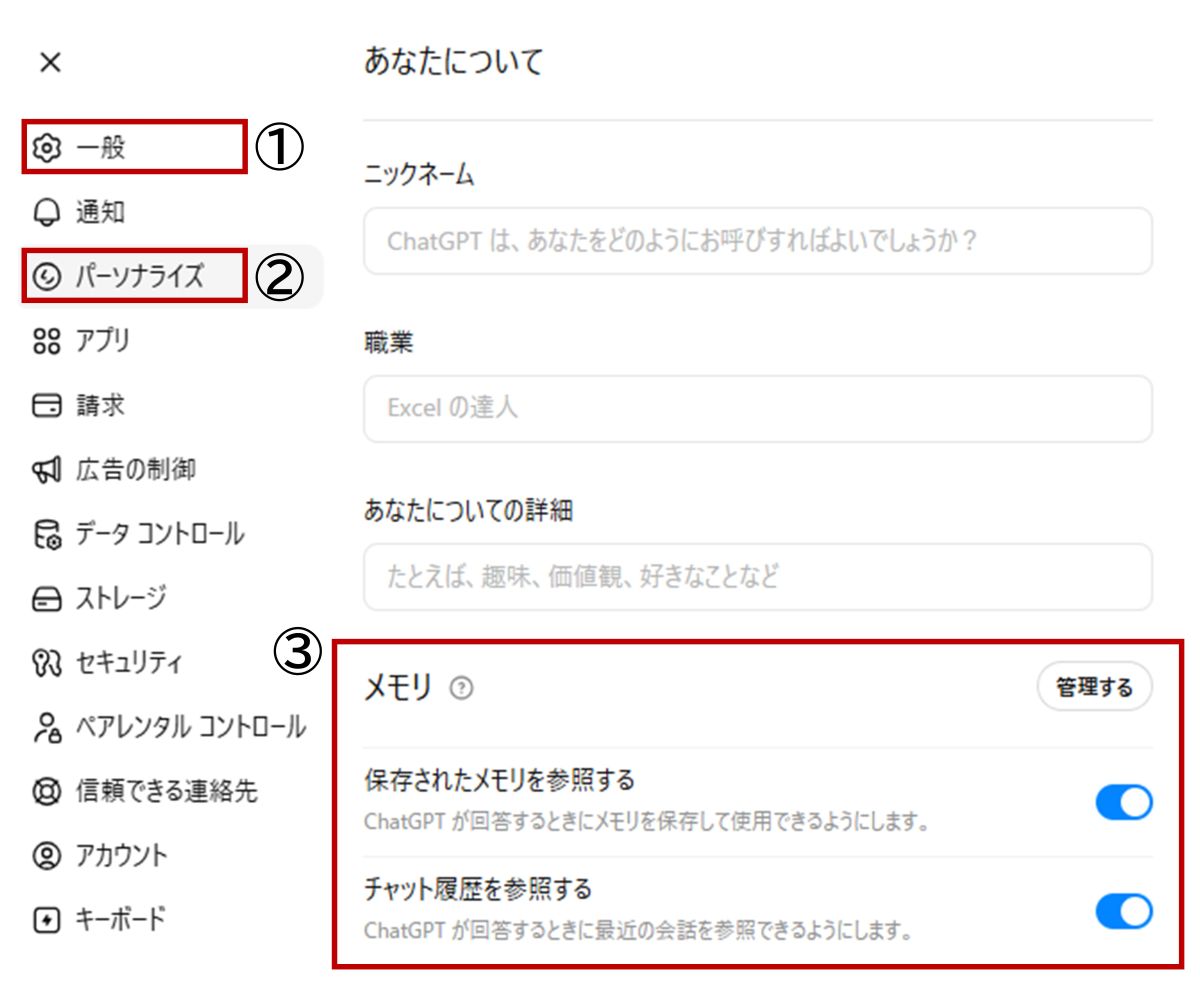
Task: Click the profile icon beside アカウント
Action: pyautogui.click(x=46, y=856)
